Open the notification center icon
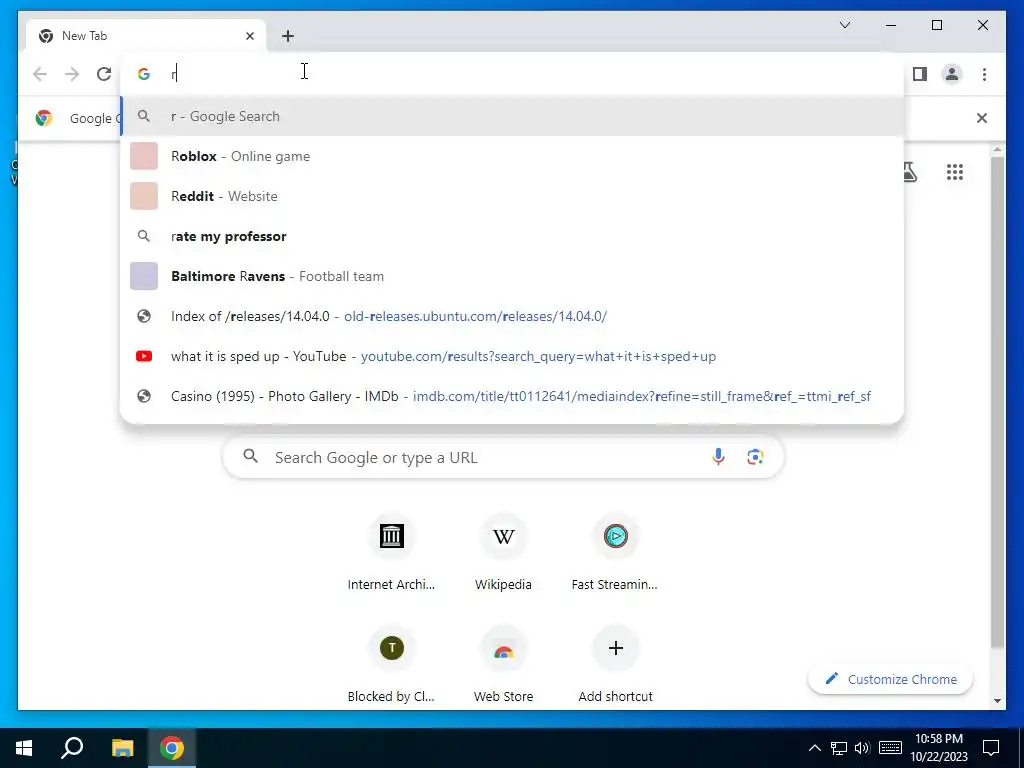1024x768 pixels. click(991, 748)
